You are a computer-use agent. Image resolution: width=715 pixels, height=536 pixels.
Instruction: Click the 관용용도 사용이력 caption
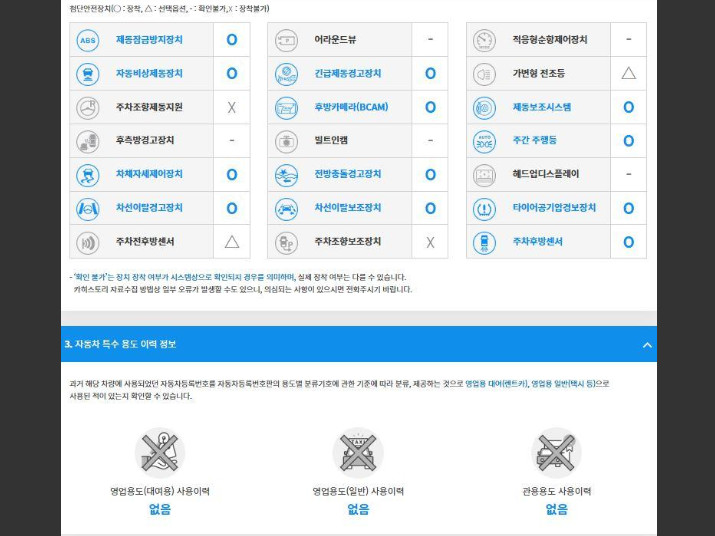point(556,491)
